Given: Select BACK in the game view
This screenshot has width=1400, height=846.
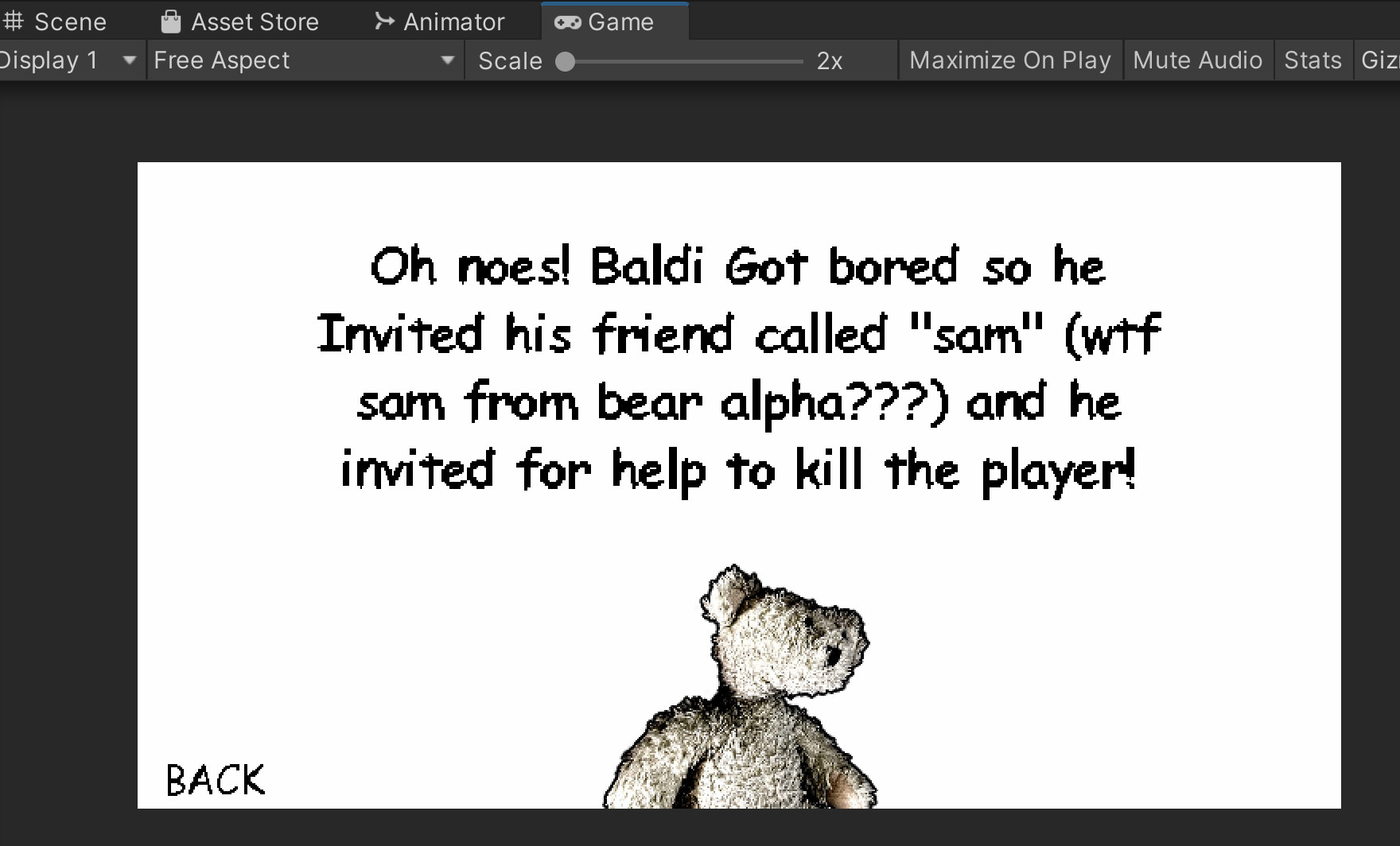Looking at the screenshot, I should (214, 781).
